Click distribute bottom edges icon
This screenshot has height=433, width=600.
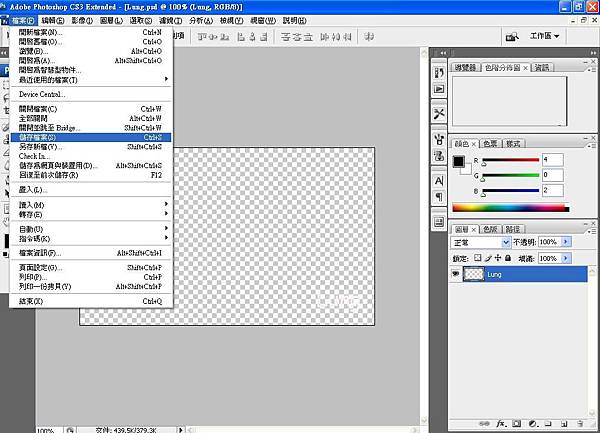308,37
